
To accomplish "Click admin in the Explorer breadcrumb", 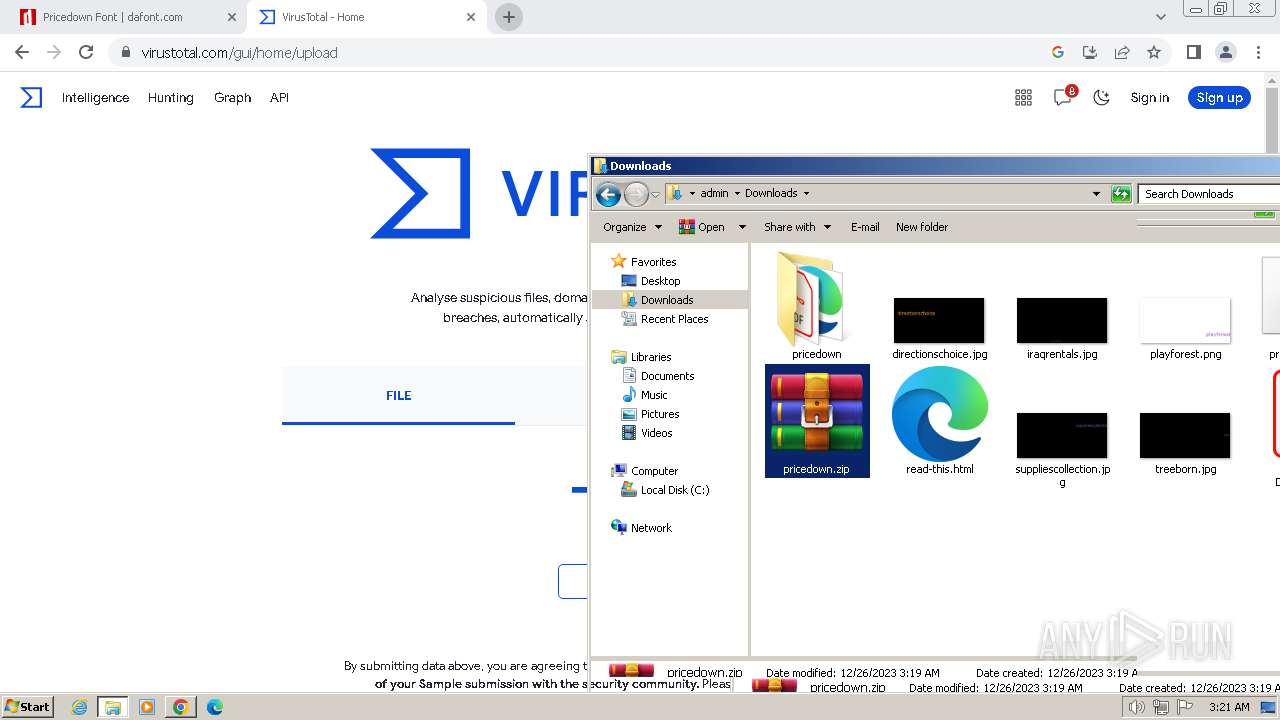I will coord(714,193).
